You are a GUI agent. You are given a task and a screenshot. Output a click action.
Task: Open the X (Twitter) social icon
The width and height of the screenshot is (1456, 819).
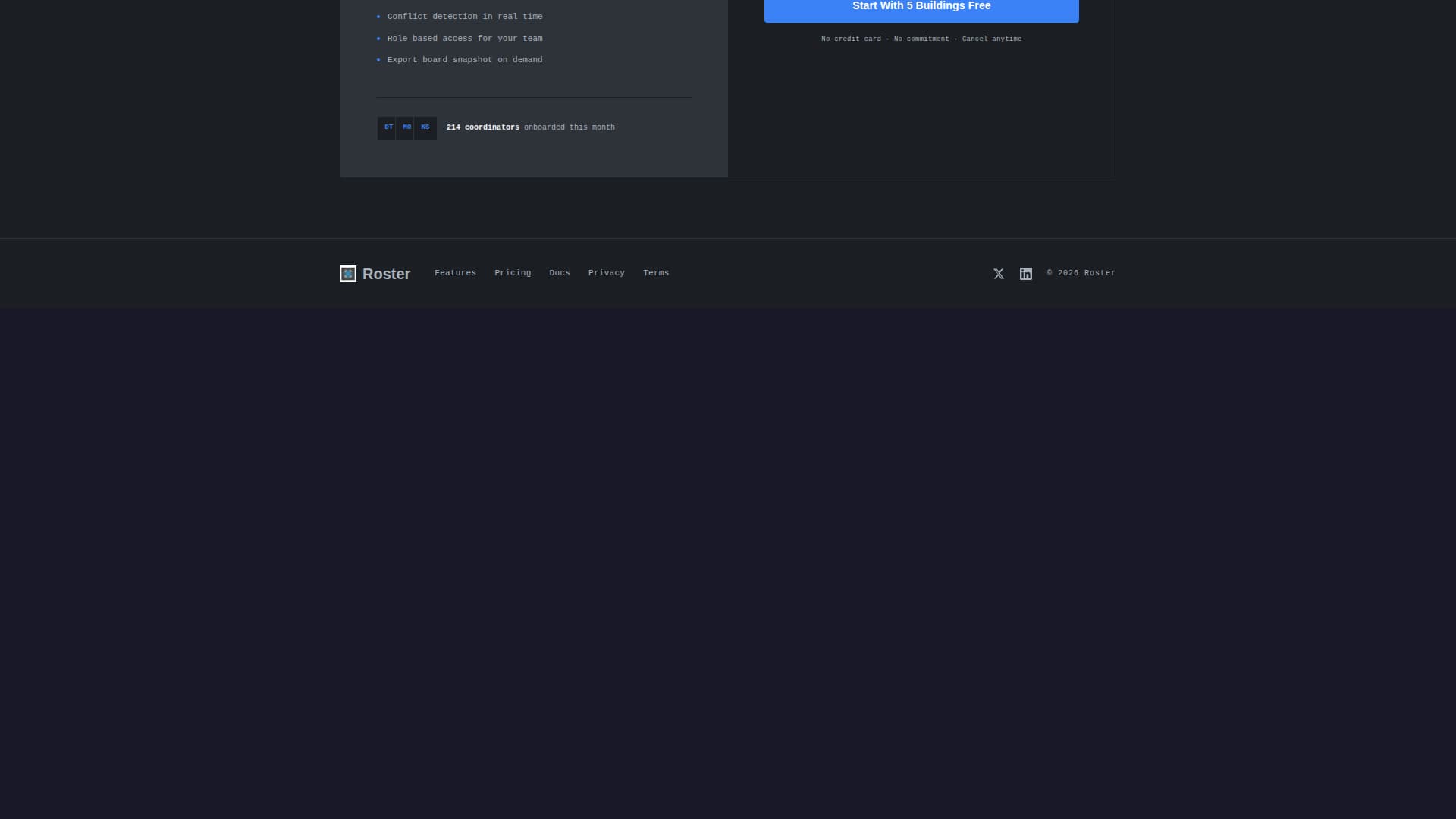click(999, 274)
